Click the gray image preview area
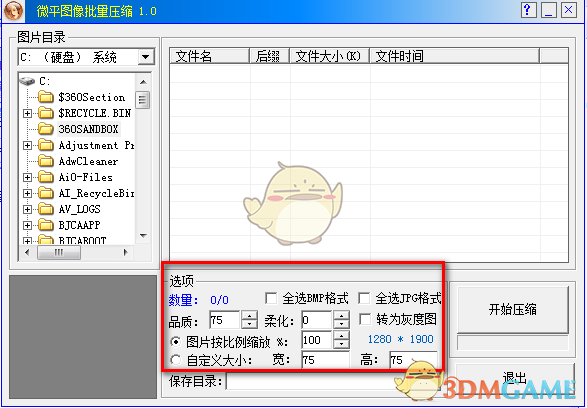The height and width of the screenshot is (408, 587). click(83, 337)
